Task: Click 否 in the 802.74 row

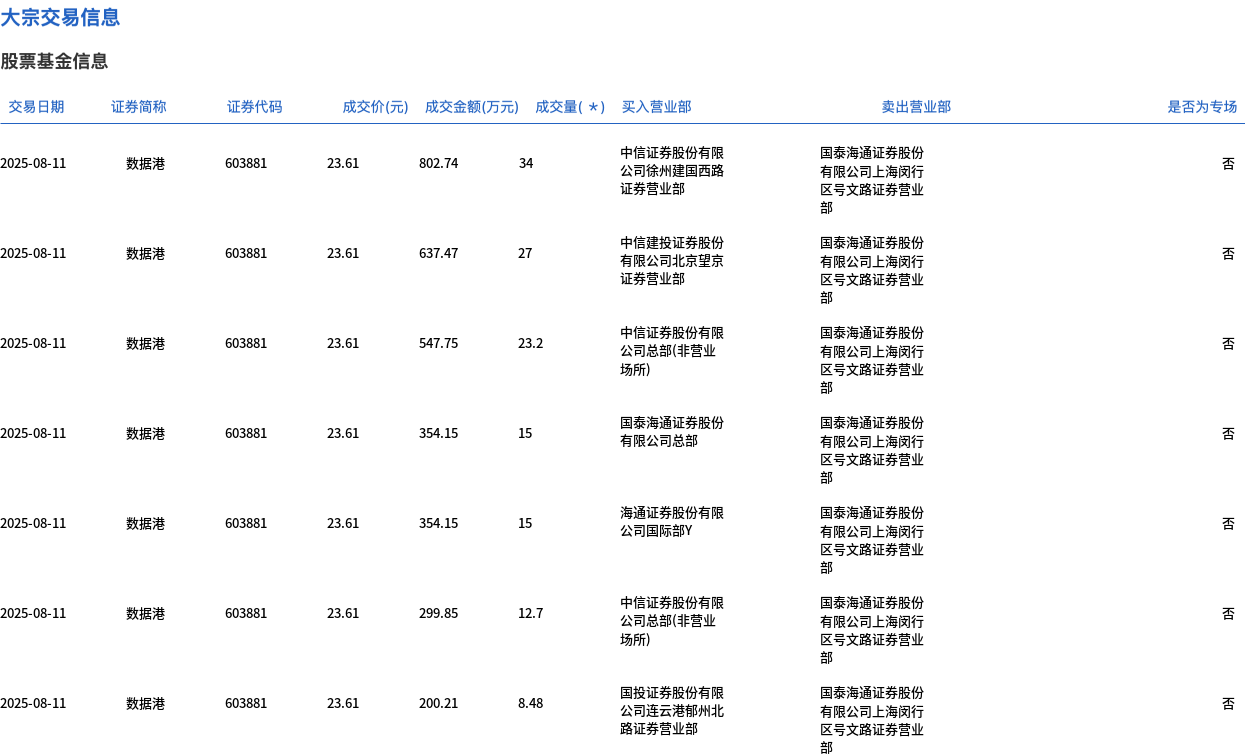Action: click(1228, 163)
